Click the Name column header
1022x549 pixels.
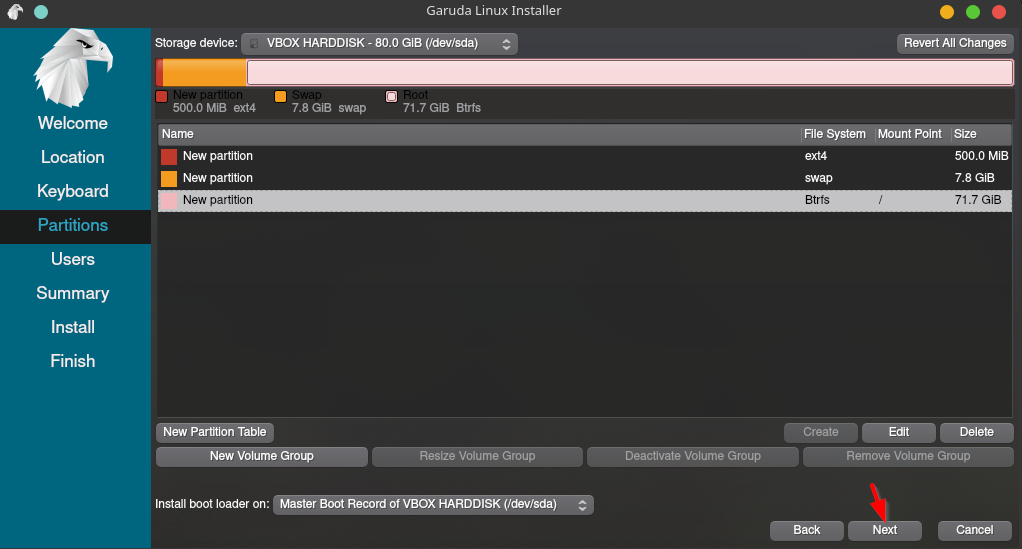click(479, 134)
